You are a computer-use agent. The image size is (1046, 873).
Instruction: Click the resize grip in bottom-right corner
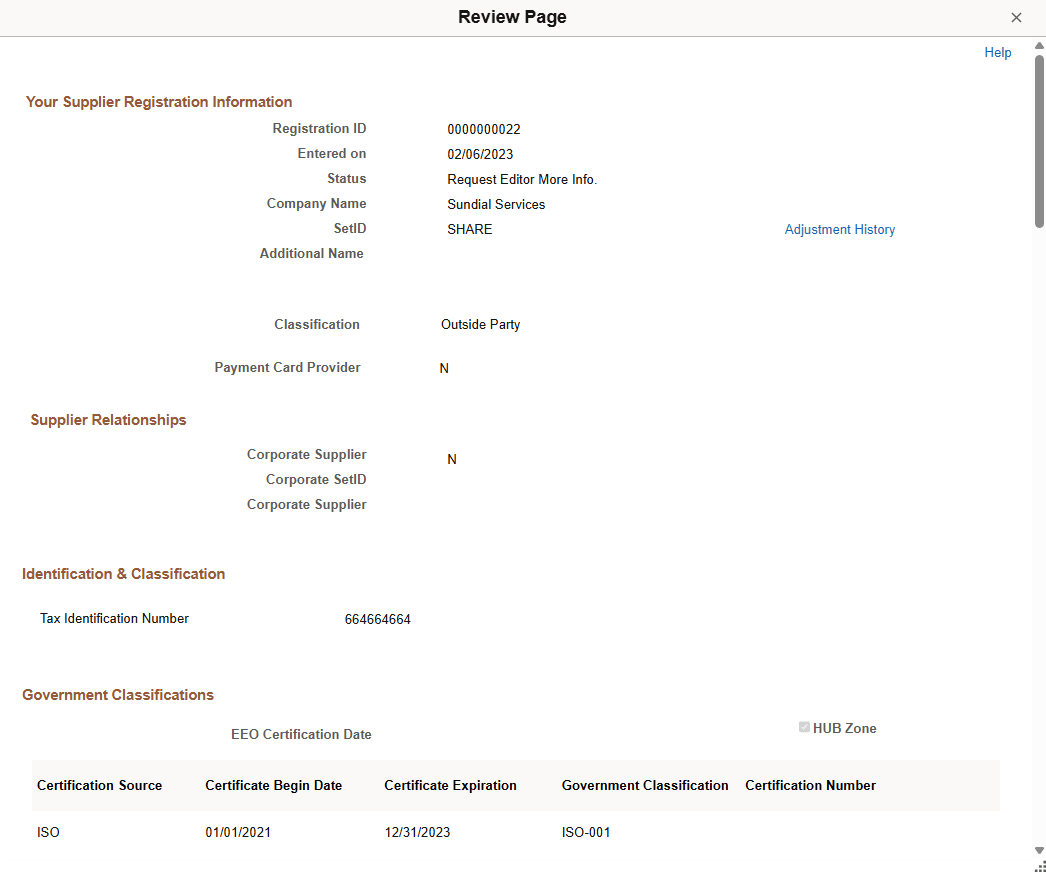click(x=1038, y=866)
